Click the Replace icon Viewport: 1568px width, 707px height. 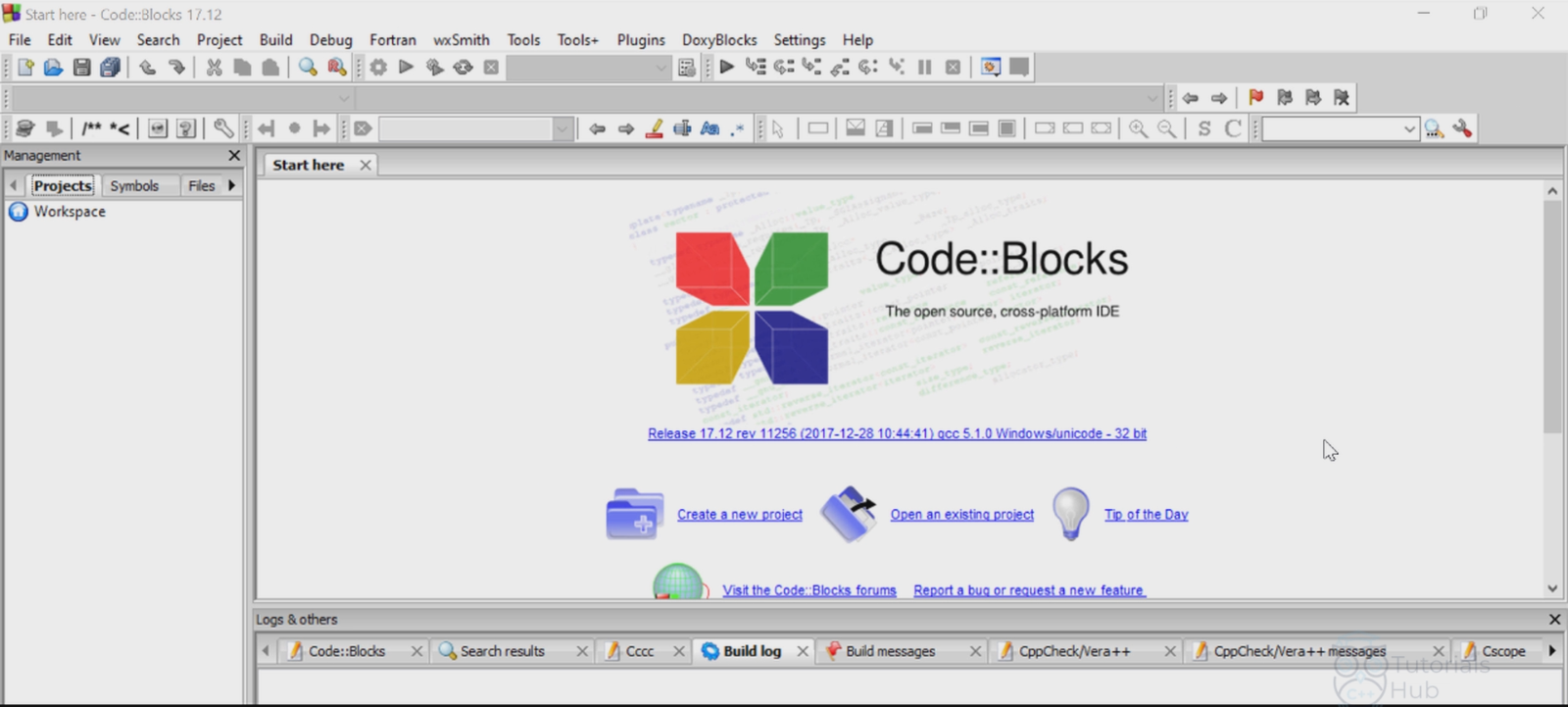336,67
